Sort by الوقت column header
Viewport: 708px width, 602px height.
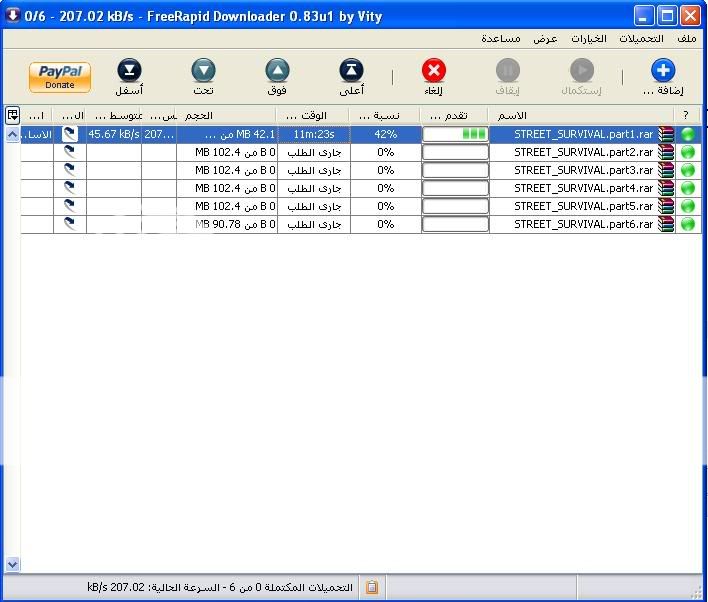tap(313, 116)
